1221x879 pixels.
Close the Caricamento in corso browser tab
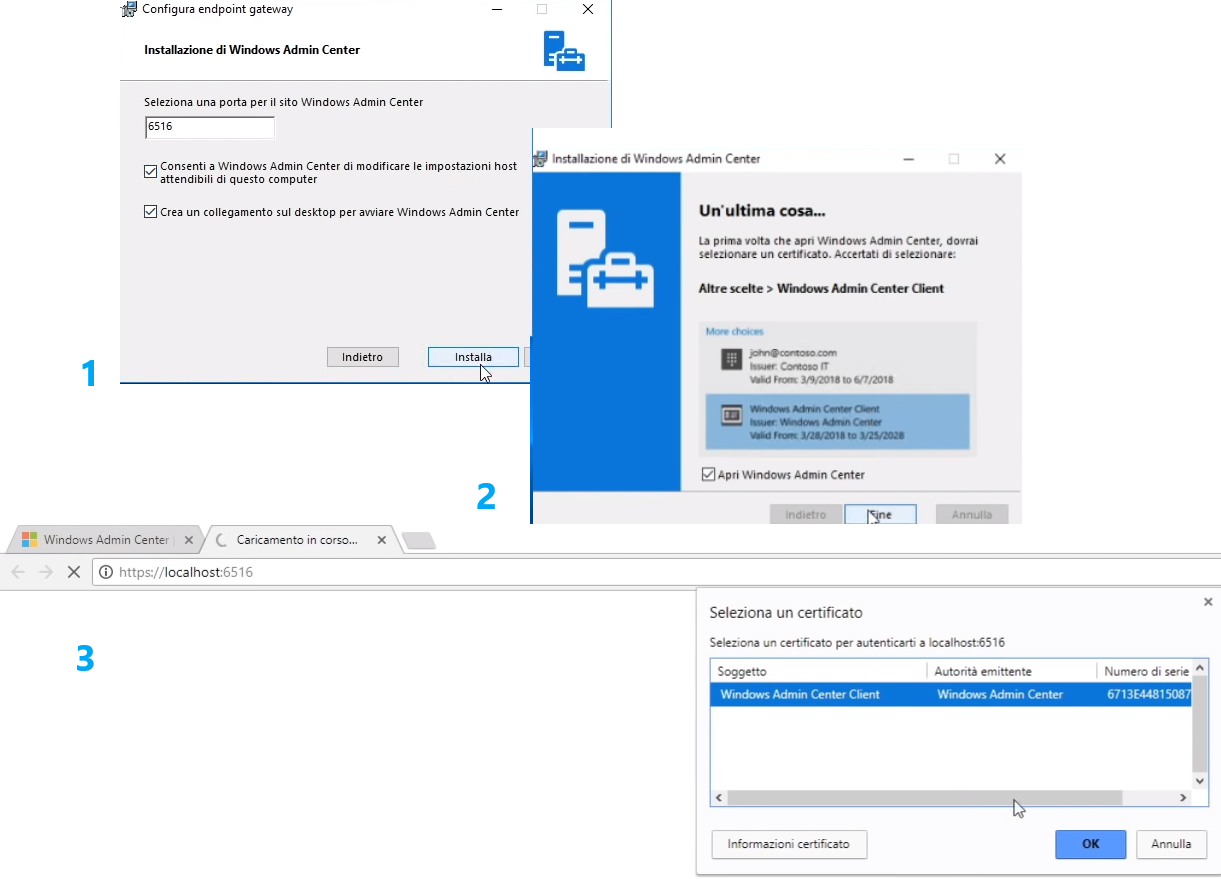point(381,540)
